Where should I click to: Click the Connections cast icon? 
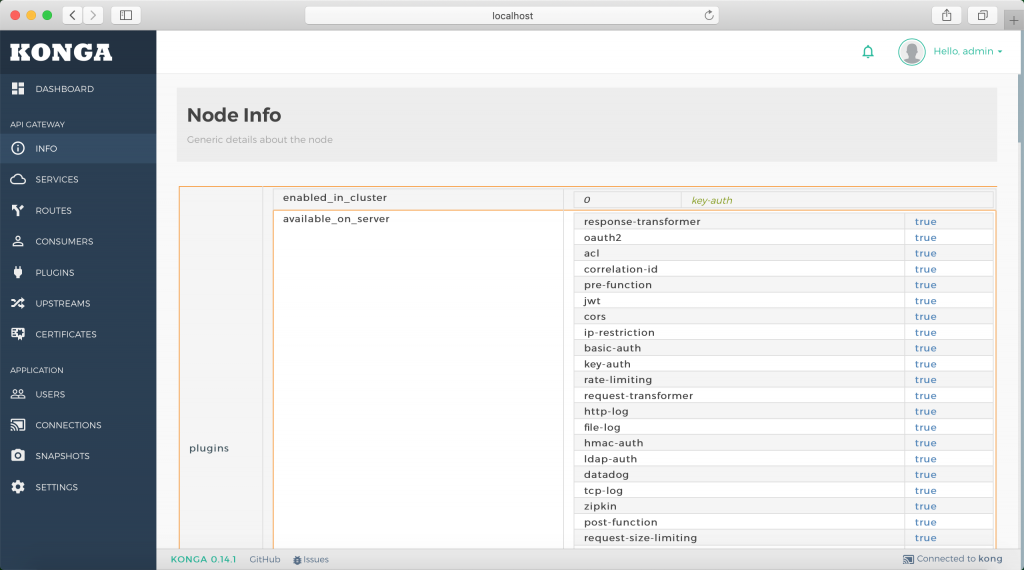(x=18, y=425)
